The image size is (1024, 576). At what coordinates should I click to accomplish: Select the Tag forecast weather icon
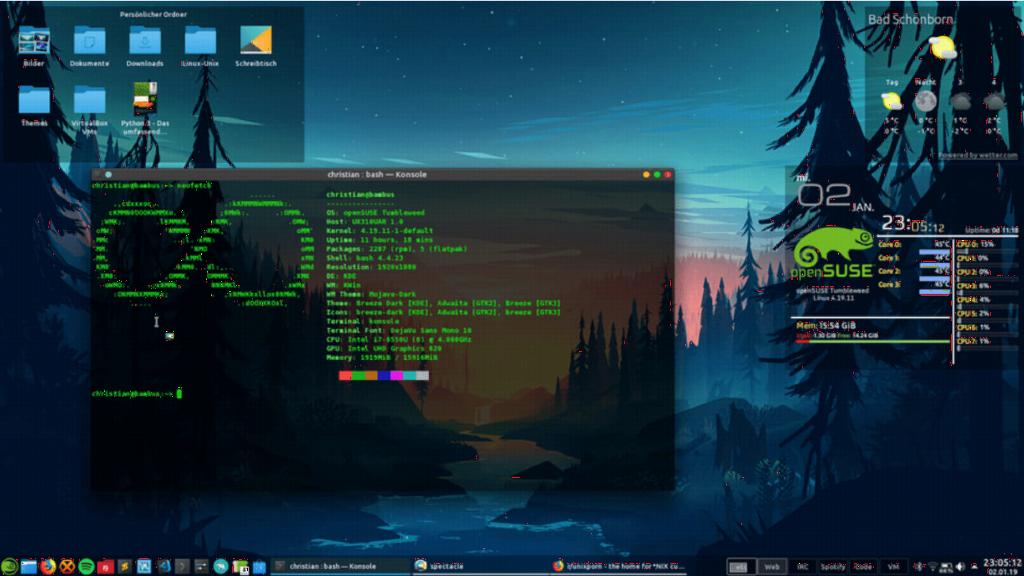891,101
